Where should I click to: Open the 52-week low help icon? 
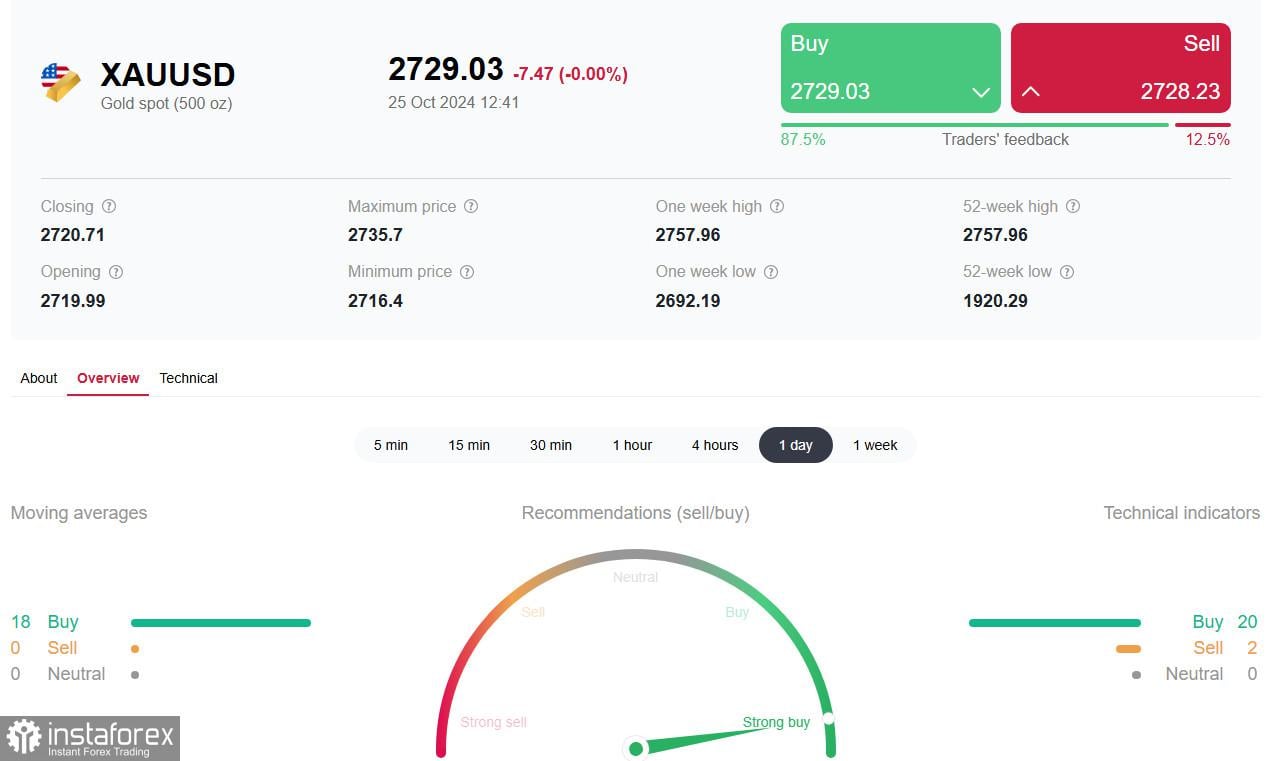(x=1067, y=271)
